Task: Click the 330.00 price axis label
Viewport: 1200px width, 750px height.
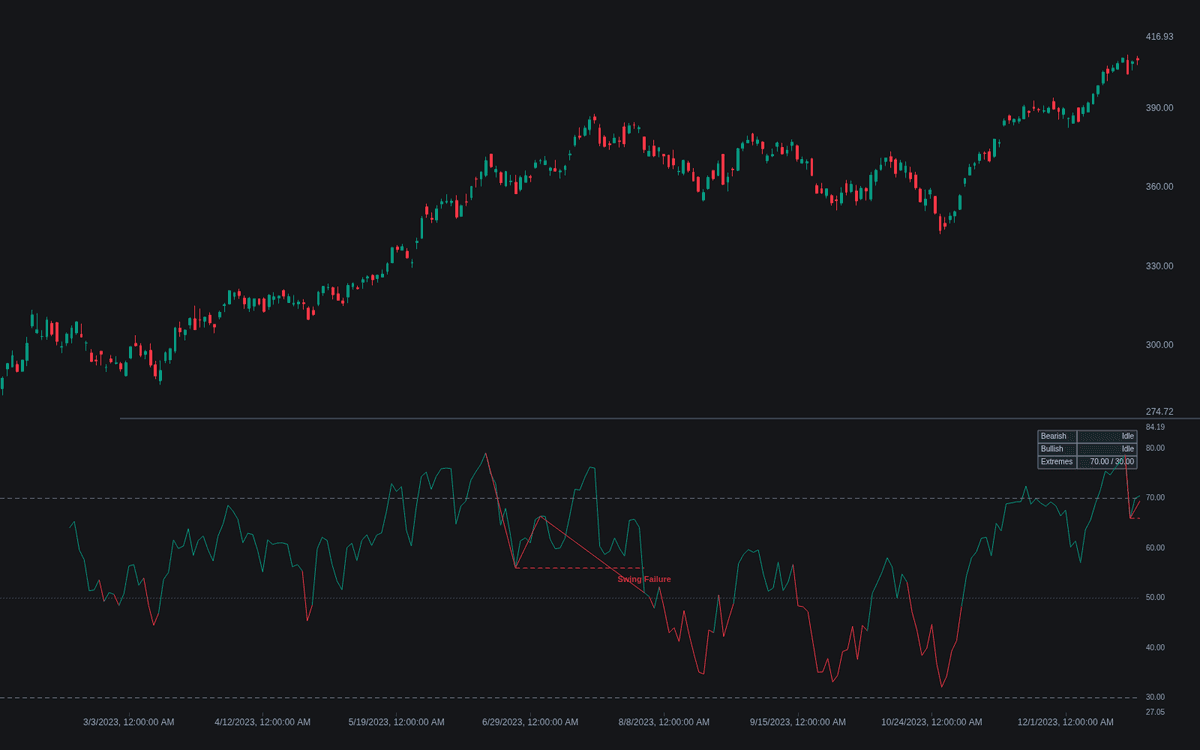Action: (x=1160, y=266)
